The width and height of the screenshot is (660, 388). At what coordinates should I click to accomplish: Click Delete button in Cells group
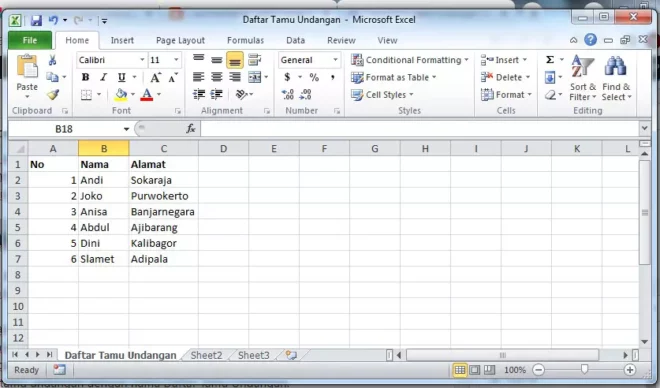coord(505,77)
